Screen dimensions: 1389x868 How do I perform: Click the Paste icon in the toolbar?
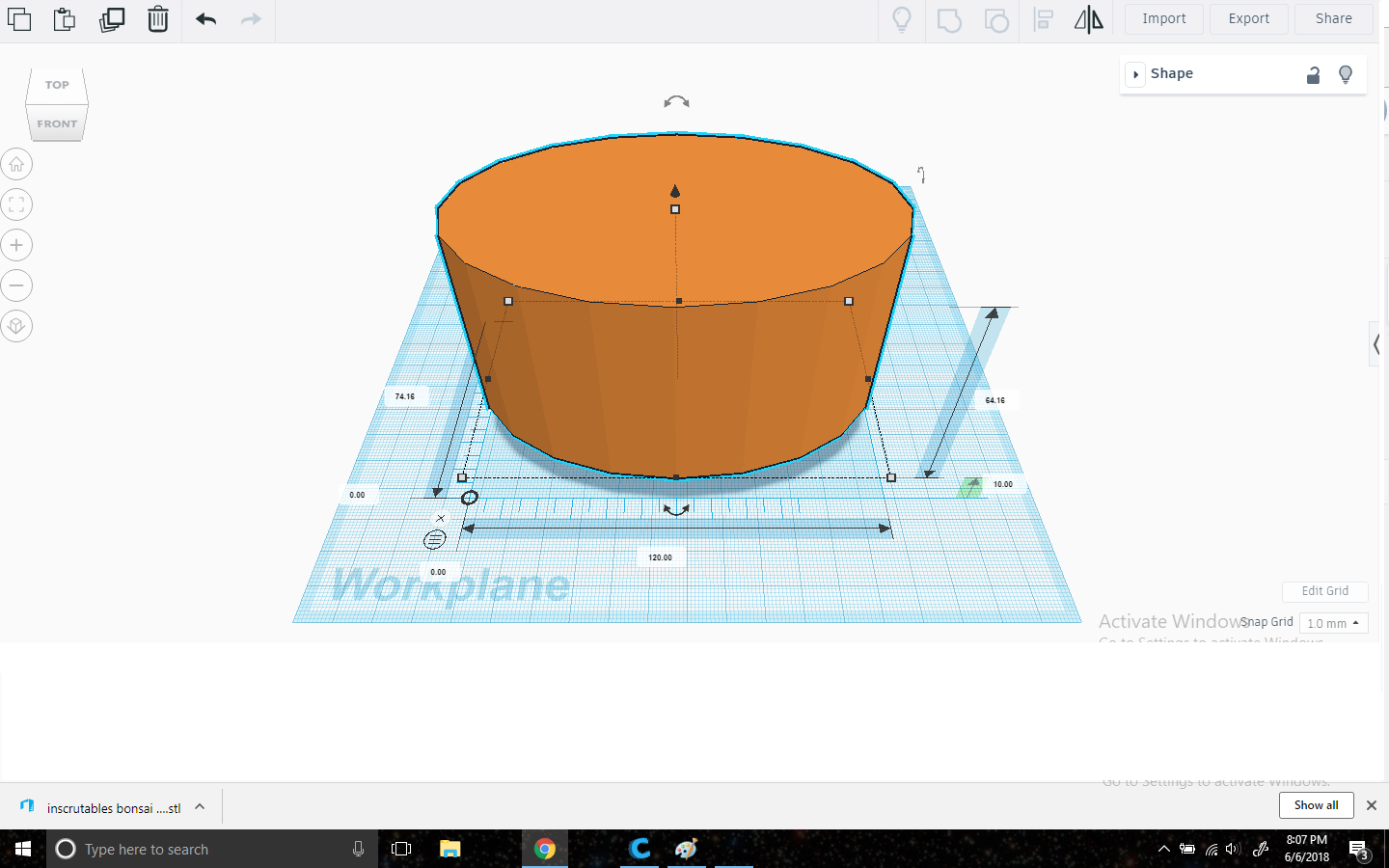click(x=65, y=19)
